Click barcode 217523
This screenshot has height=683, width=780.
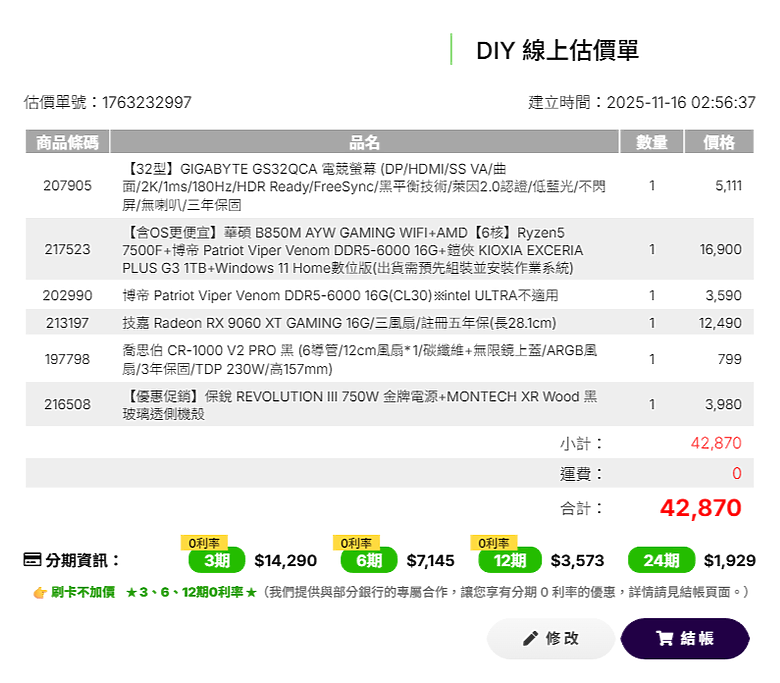tap(68, 249)
